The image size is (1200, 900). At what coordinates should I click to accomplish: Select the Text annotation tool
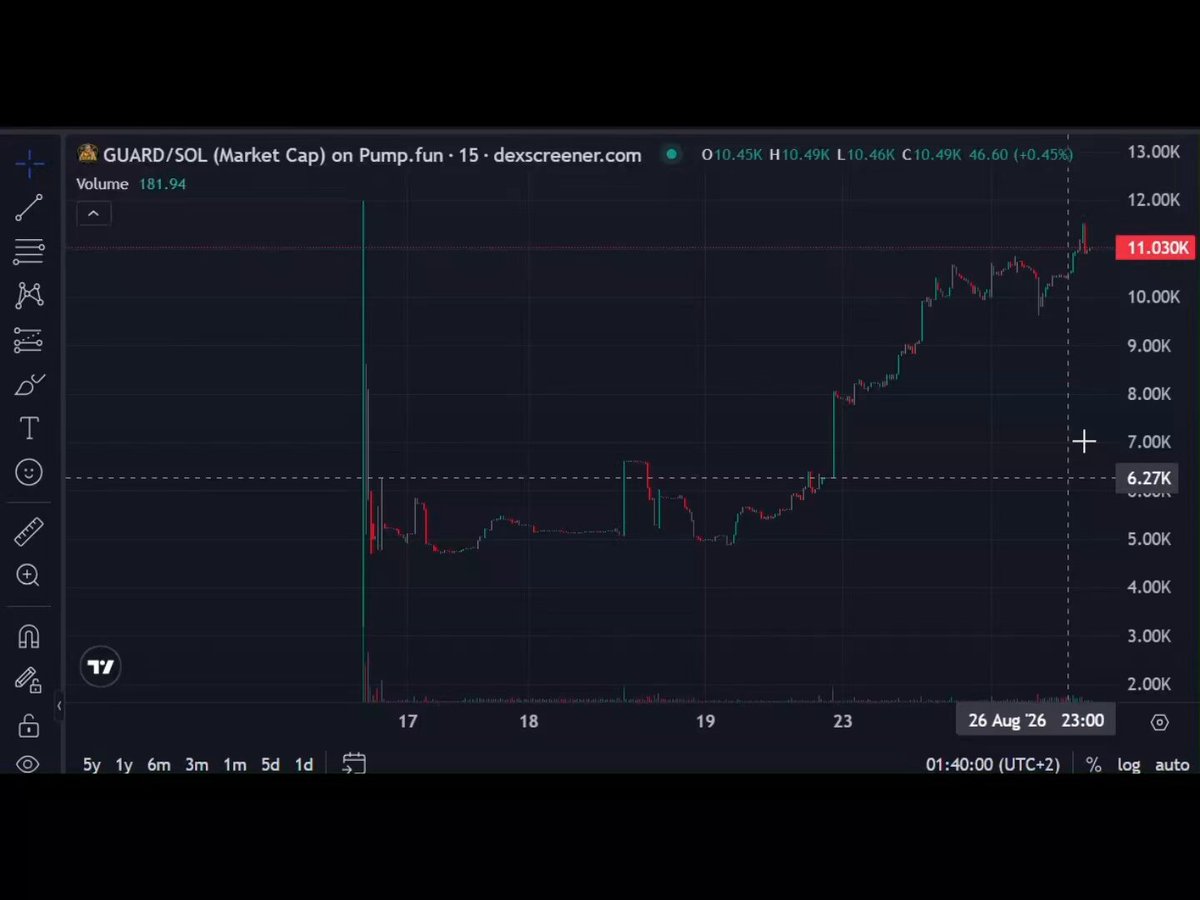pyautogui.click(x=29, y=429)
